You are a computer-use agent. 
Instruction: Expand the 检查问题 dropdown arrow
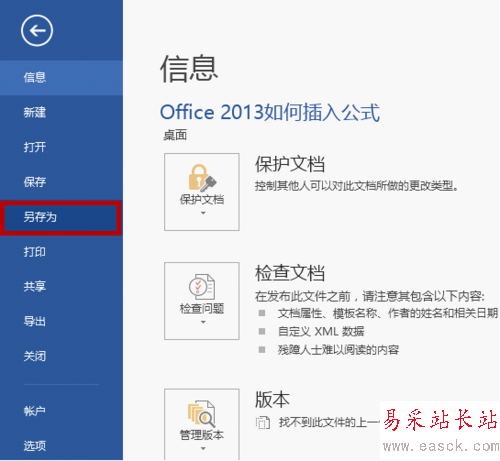(x=203, y=322)
